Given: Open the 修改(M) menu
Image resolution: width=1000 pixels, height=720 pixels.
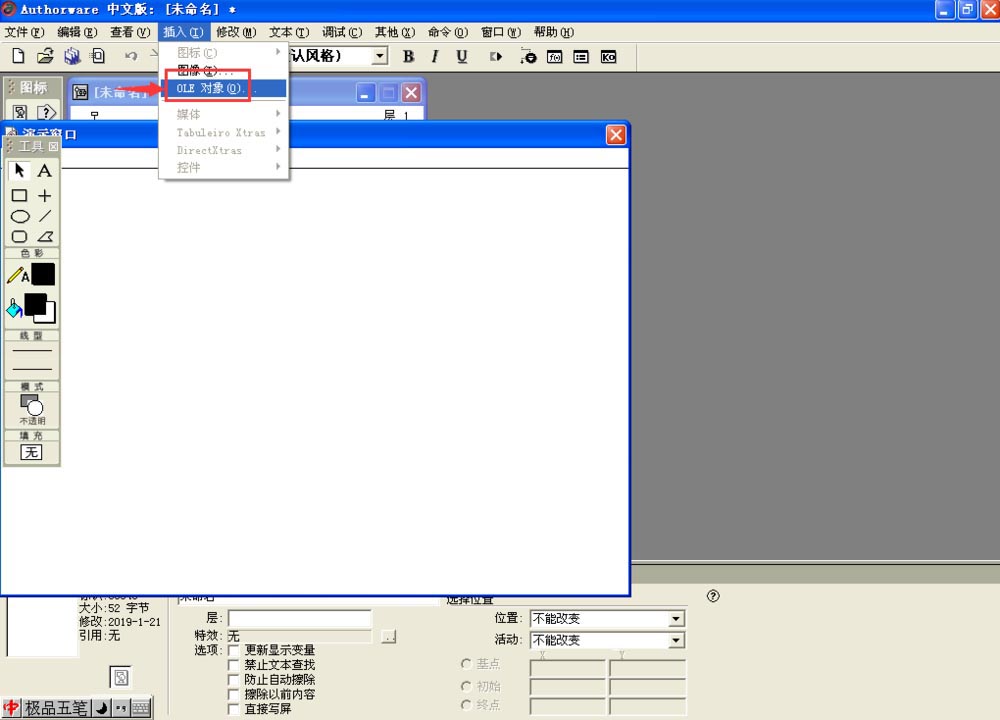Looking at the screenshot, I should [x=236, y=32].
